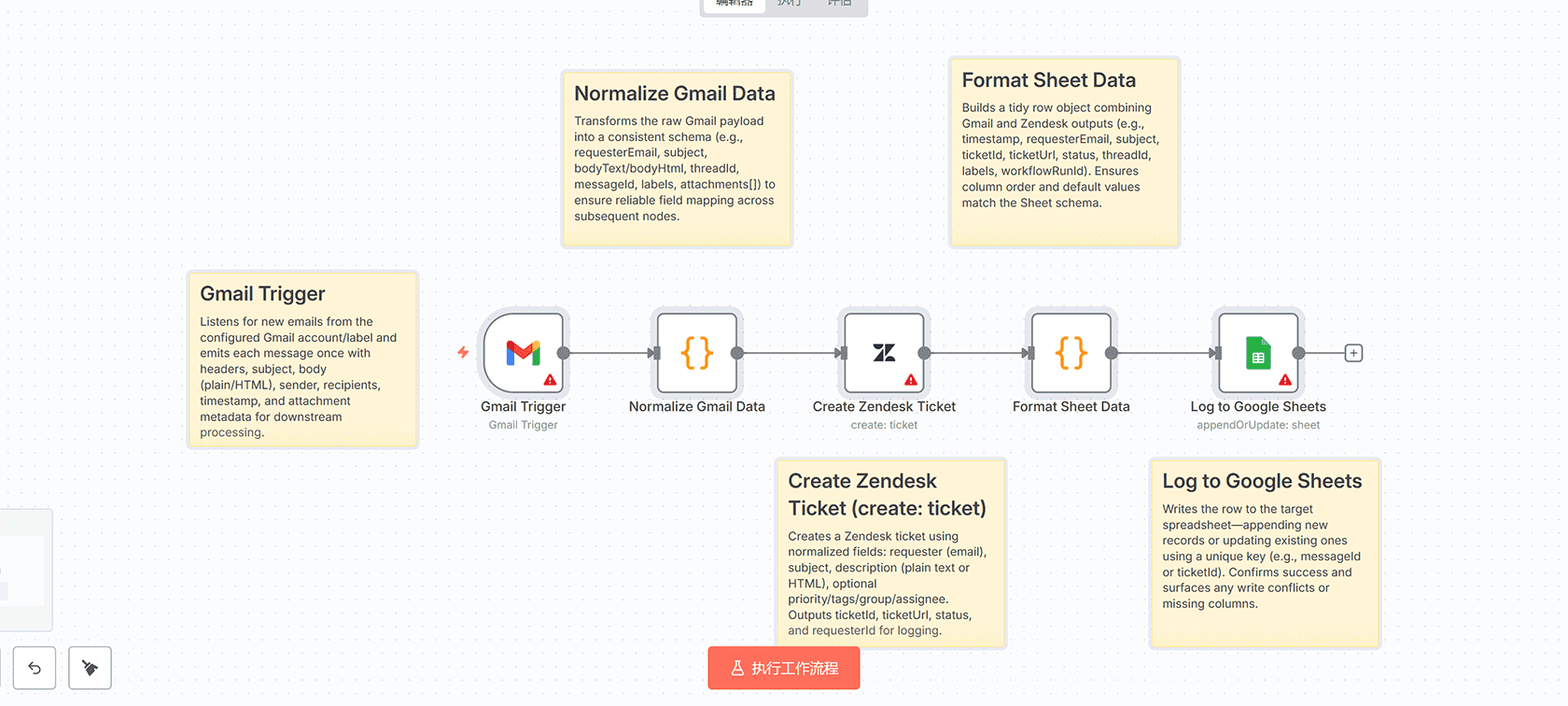Click the Format Sheet Data output connector dot
Viewport: 1568px width, 706px height.
1112,353
